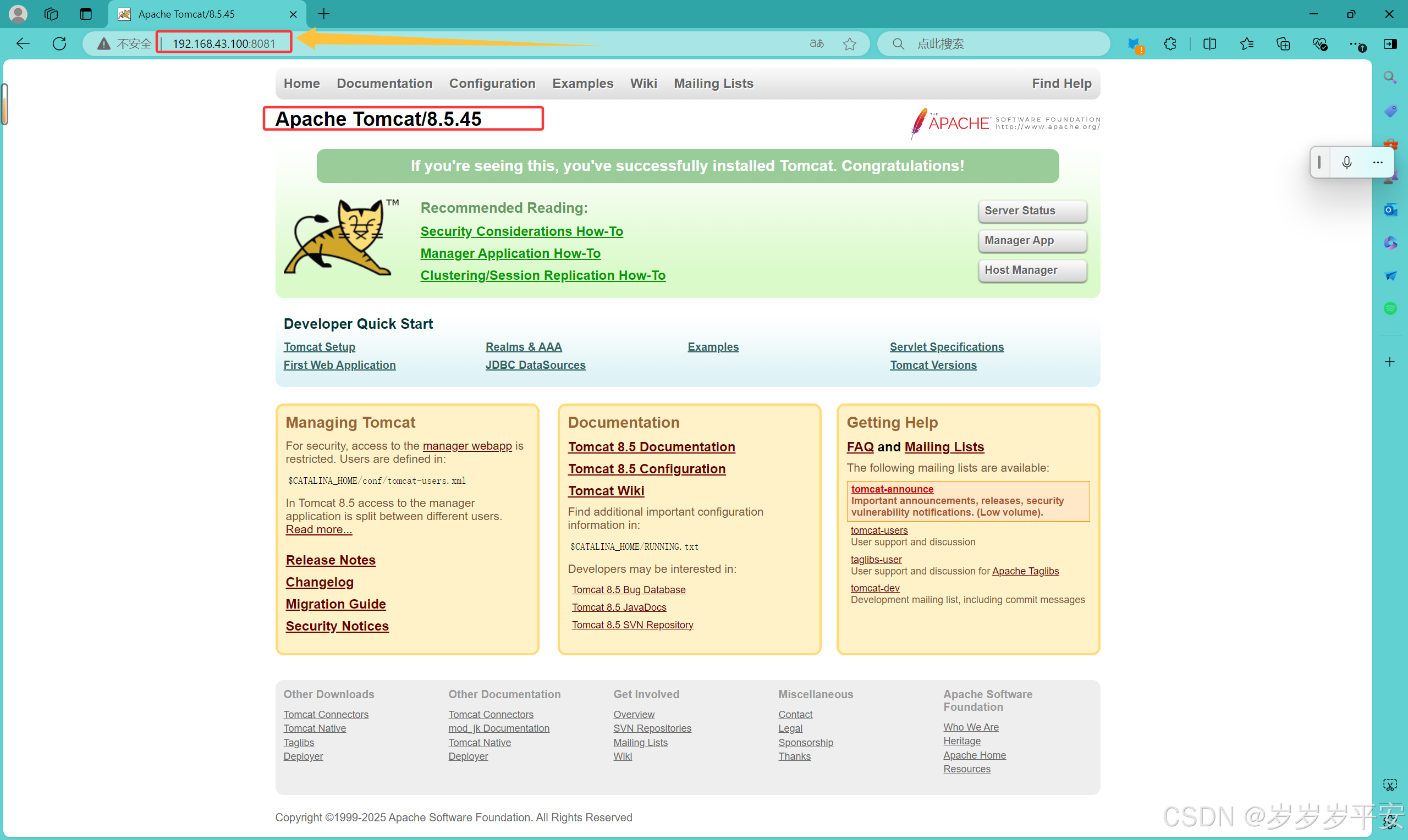Image resolution: width=1408 pixels, height=840 pixels.
Task: Open sidebar shopping tag icon
Action: (1390, 110)
